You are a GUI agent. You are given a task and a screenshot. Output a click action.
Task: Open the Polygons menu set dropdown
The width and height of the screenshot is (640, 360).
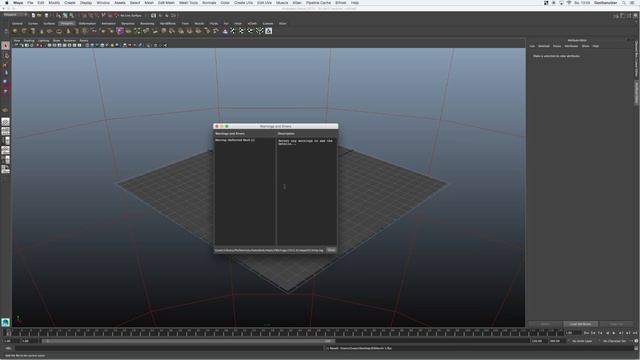(x=15, y=15)
